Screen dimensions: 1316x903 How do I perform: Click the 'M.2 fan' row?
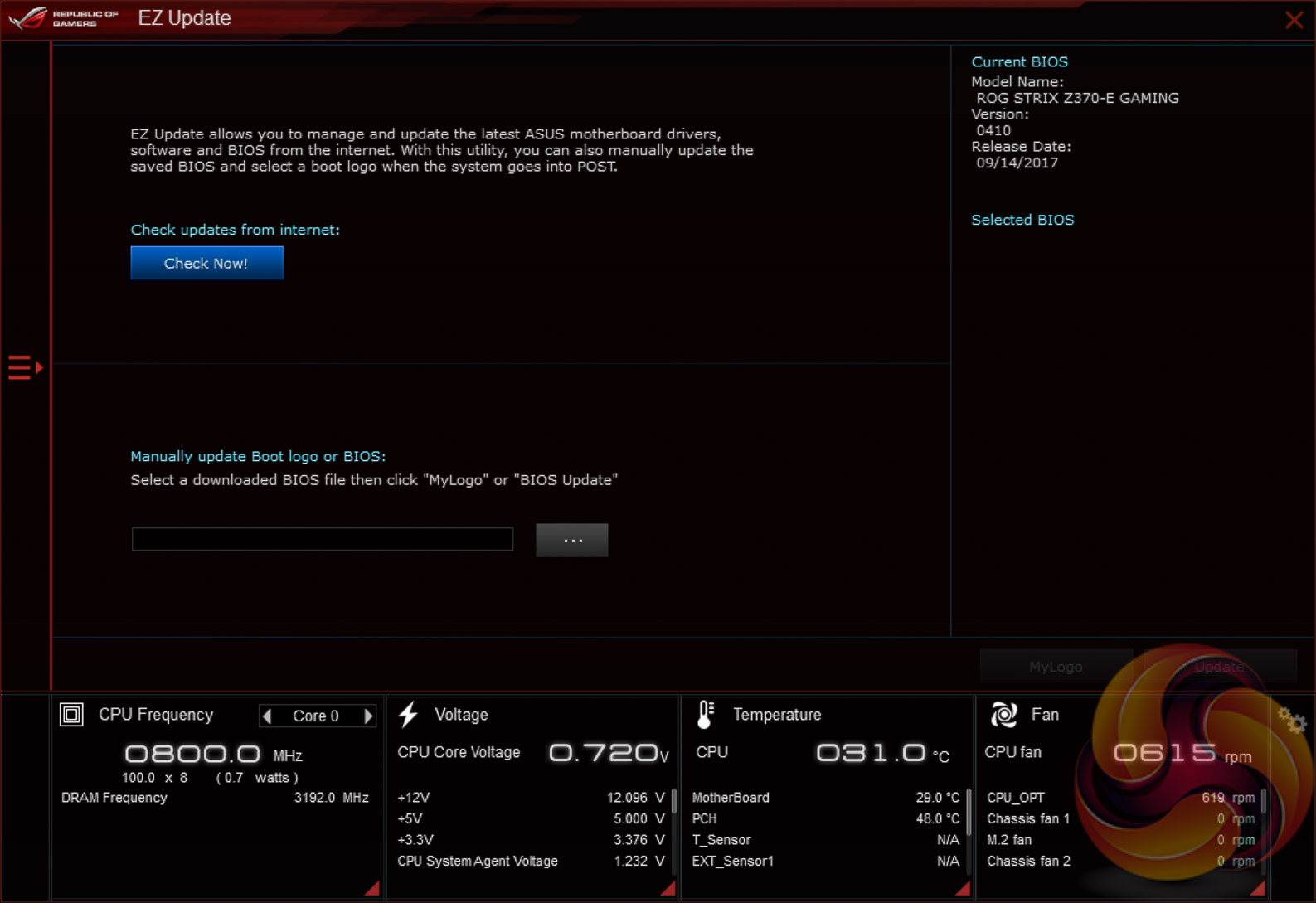point(1121,840)
